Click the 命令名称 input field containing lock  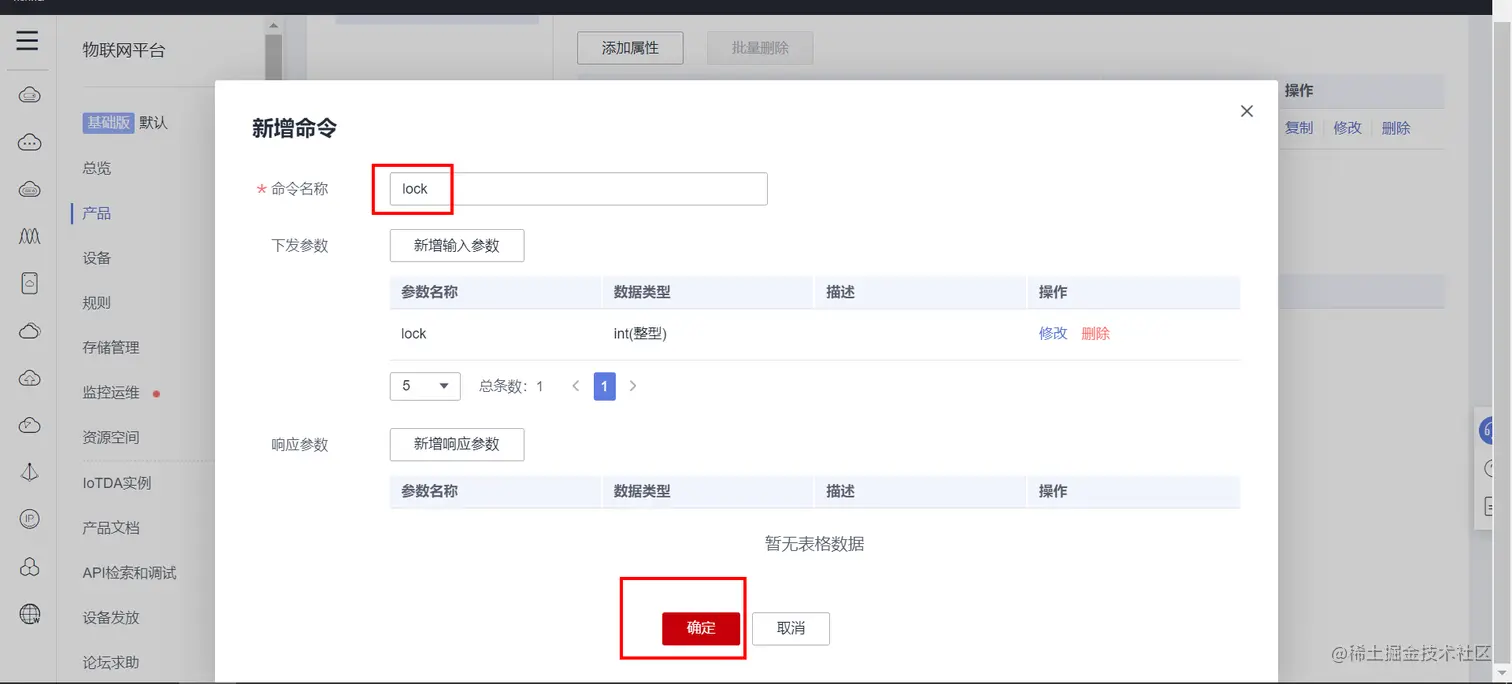[578, 189]
